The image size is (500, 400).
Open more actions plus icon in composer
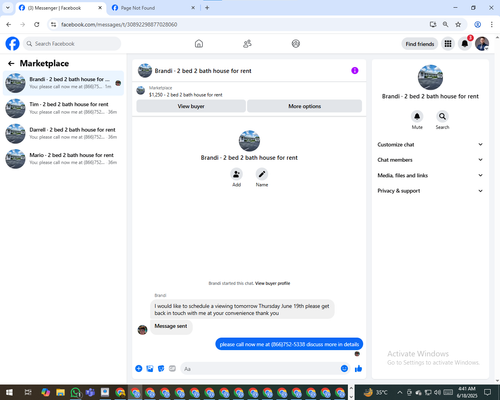(x=139, y=368)
